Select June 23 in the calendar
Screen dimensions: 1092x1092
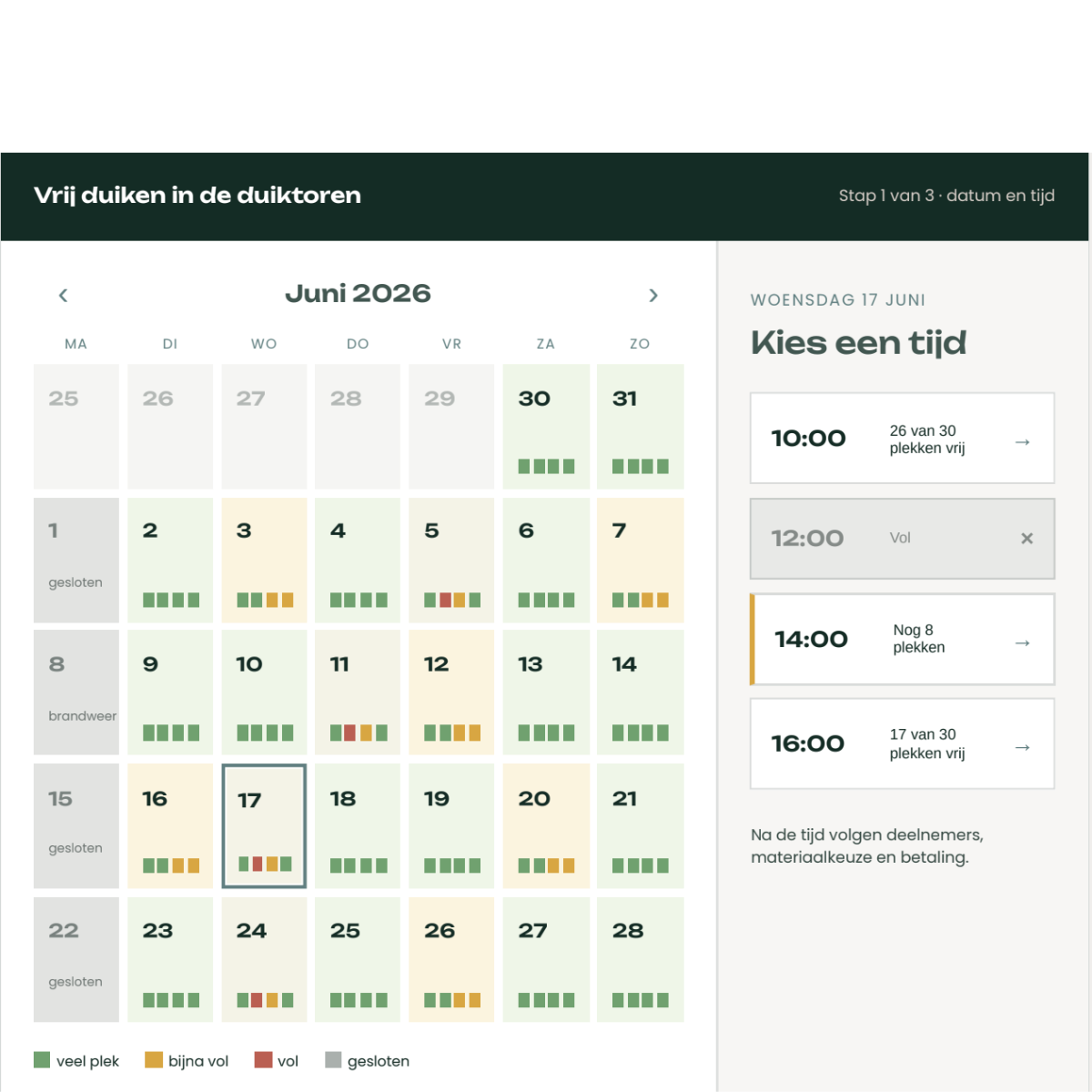pos(170,959)
